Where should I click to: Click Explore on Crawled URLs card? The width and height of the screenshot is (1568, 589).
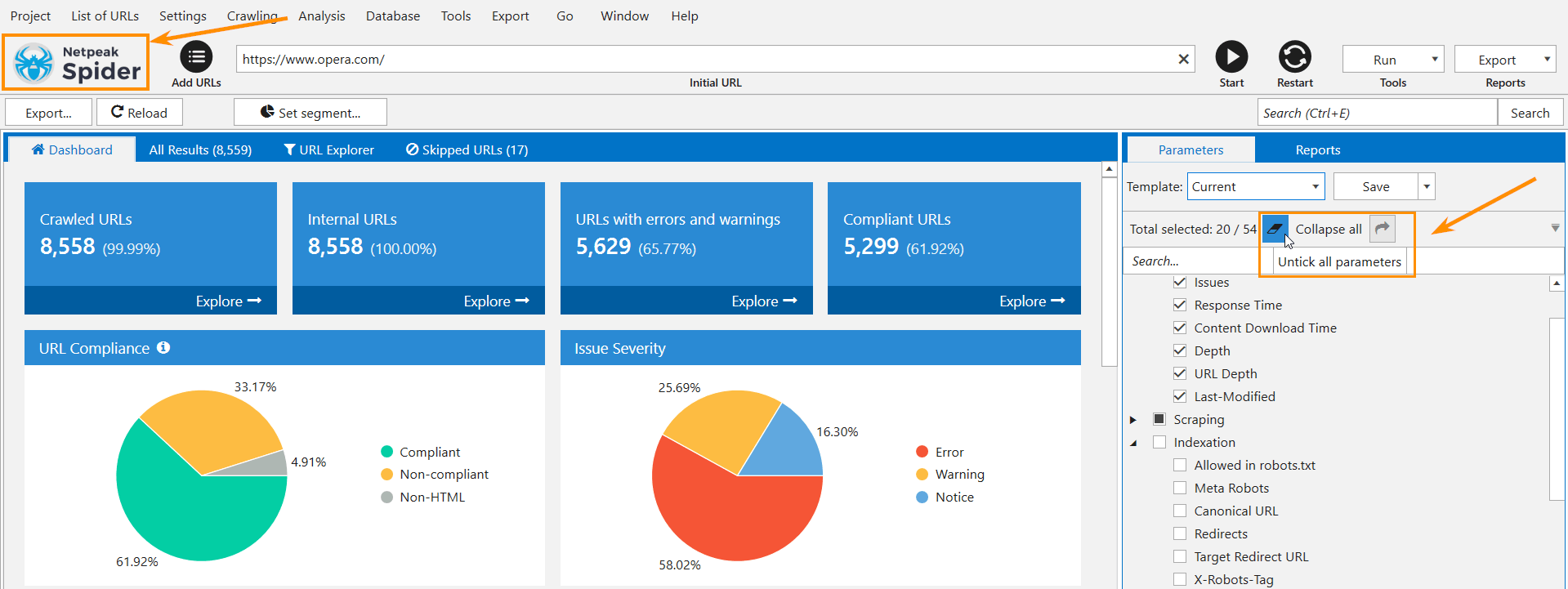[x=229, y=301]
